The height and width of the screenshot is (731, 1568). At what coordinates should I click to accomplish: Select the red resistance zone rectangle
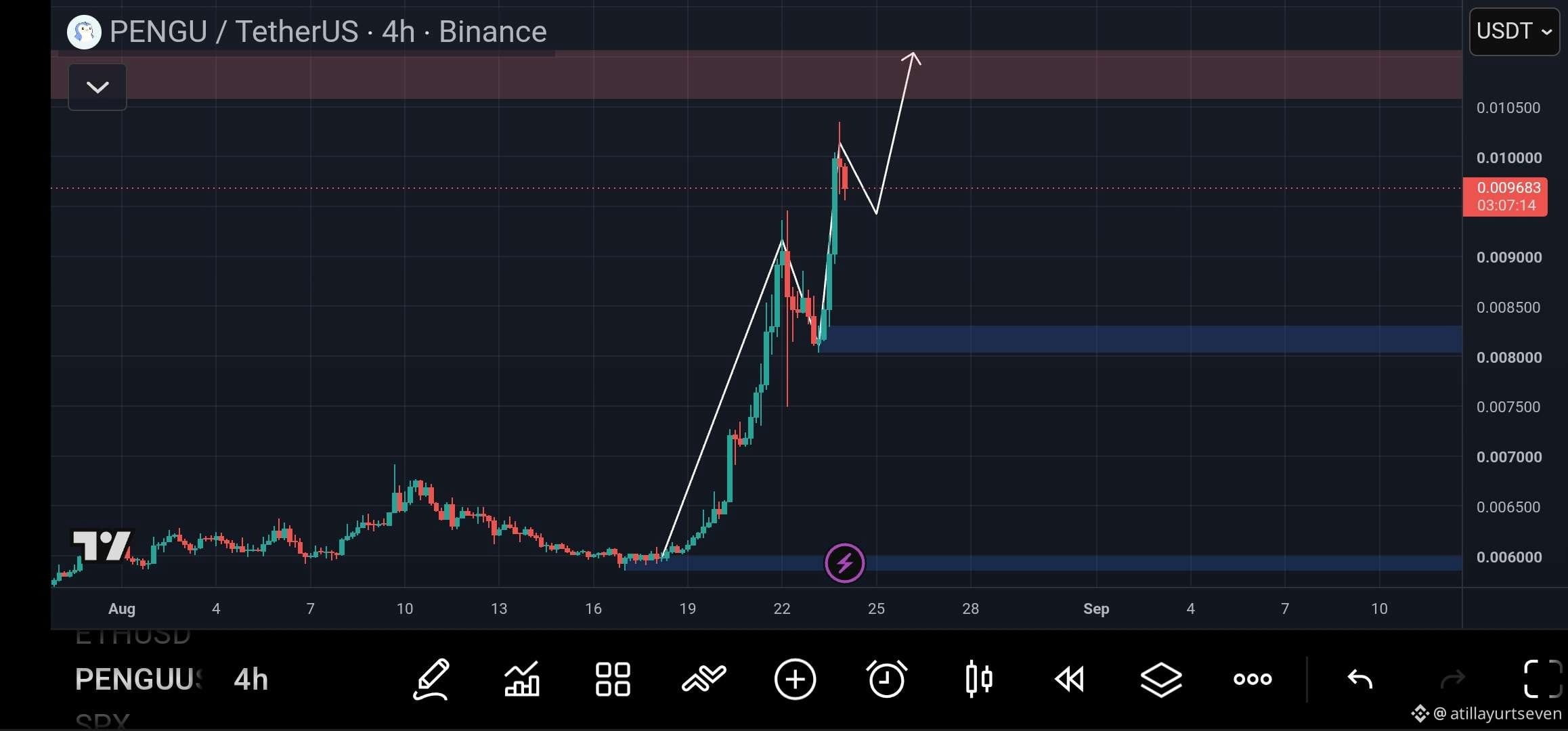756,75
